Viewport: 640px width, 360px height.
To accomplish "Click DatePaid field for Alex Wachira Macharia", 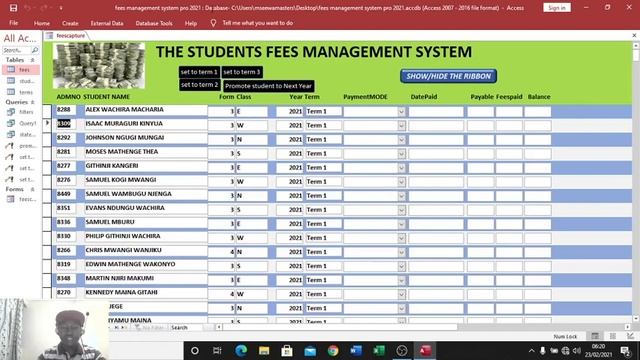I will point(436,111).
